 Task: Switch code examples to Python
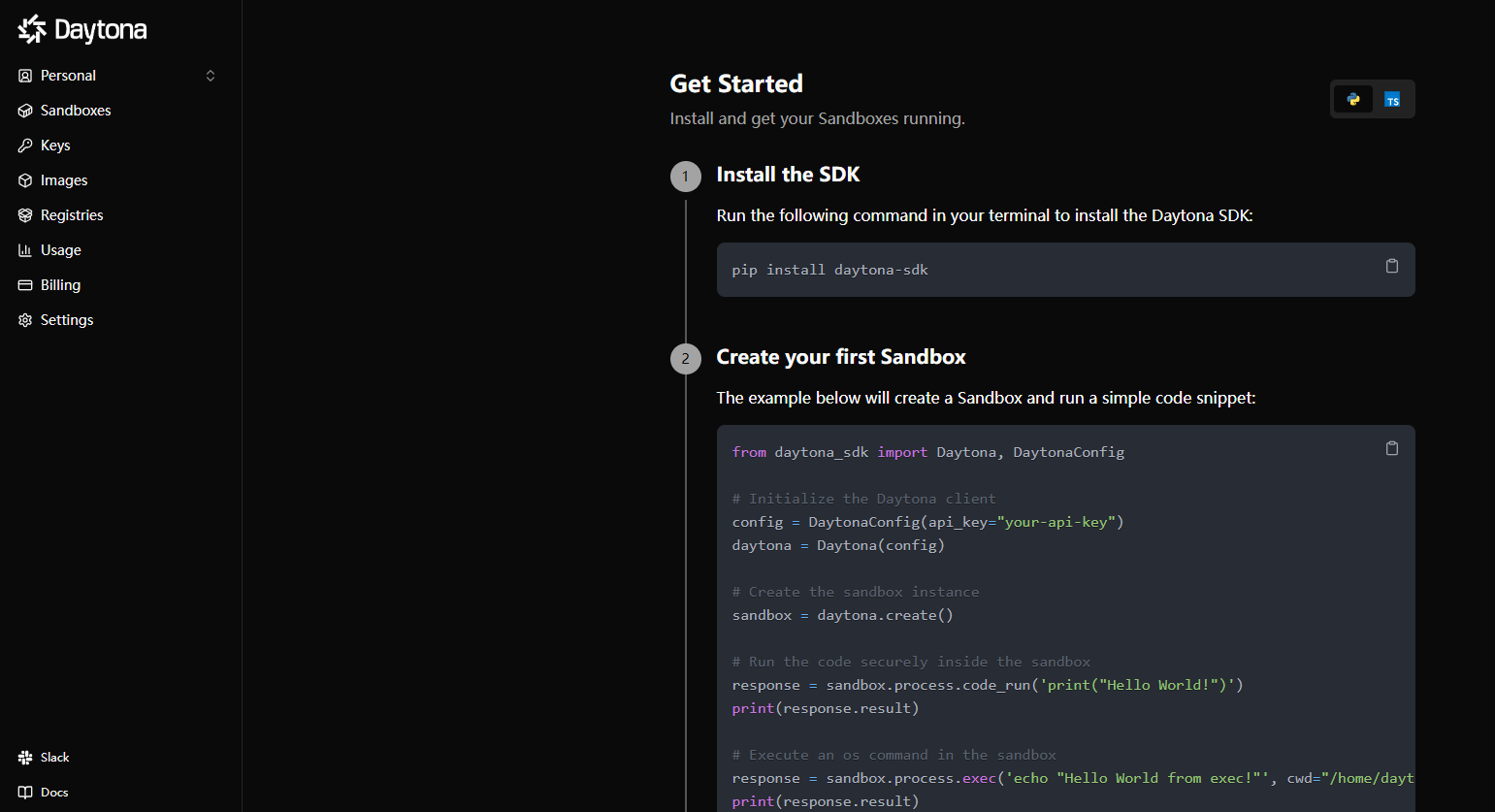tap(1353, 99)
